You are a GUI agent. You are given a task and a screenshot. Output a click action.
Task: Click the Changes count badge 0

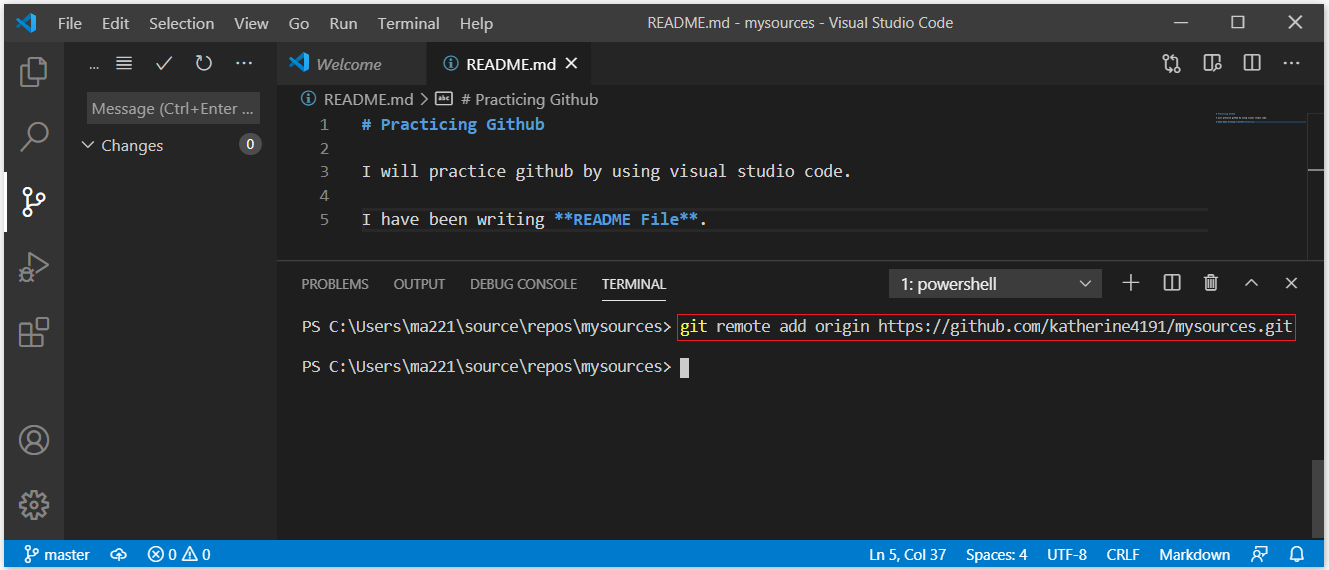[x=250, y=145]
